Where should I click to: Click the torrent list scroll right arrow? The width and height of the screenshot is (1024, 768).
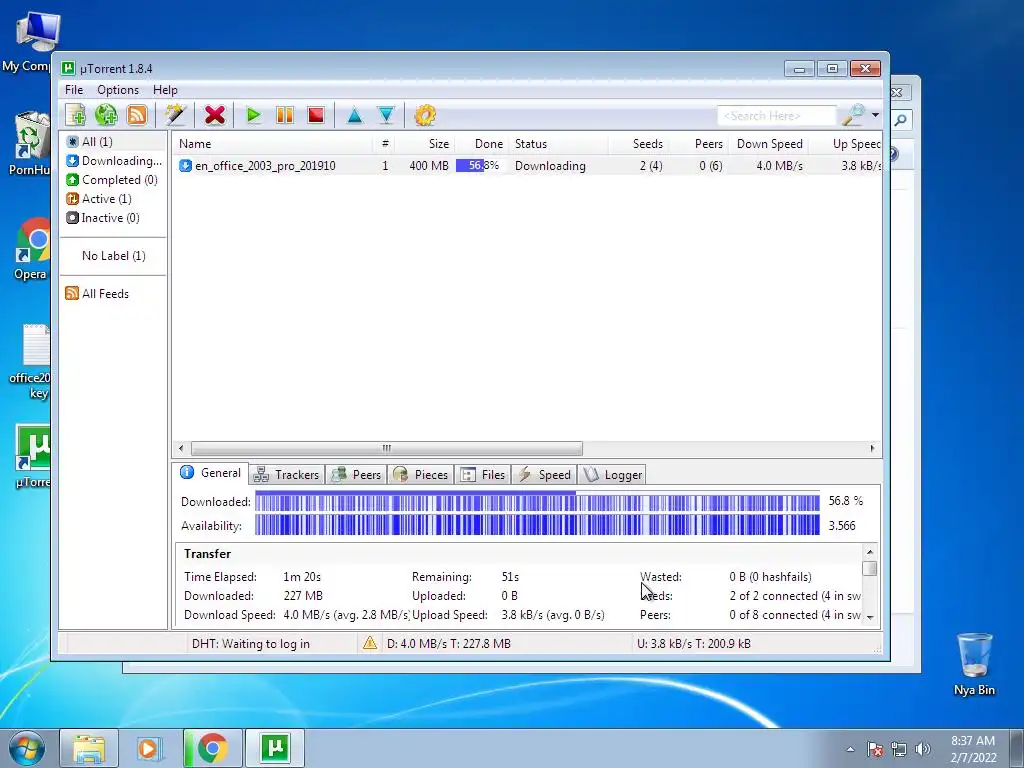tap(872, 449)
